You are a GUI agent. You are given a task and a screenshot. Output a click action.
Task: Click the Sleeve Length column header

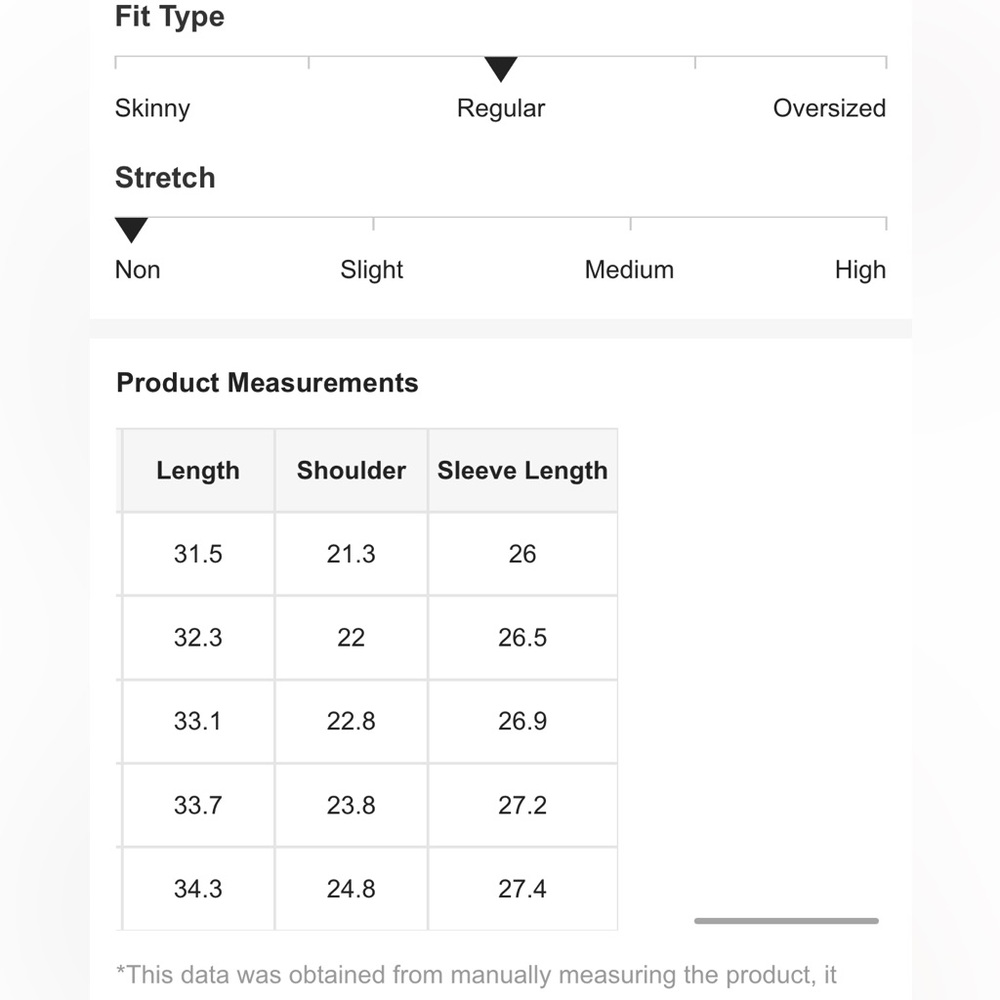coord(522,471)
